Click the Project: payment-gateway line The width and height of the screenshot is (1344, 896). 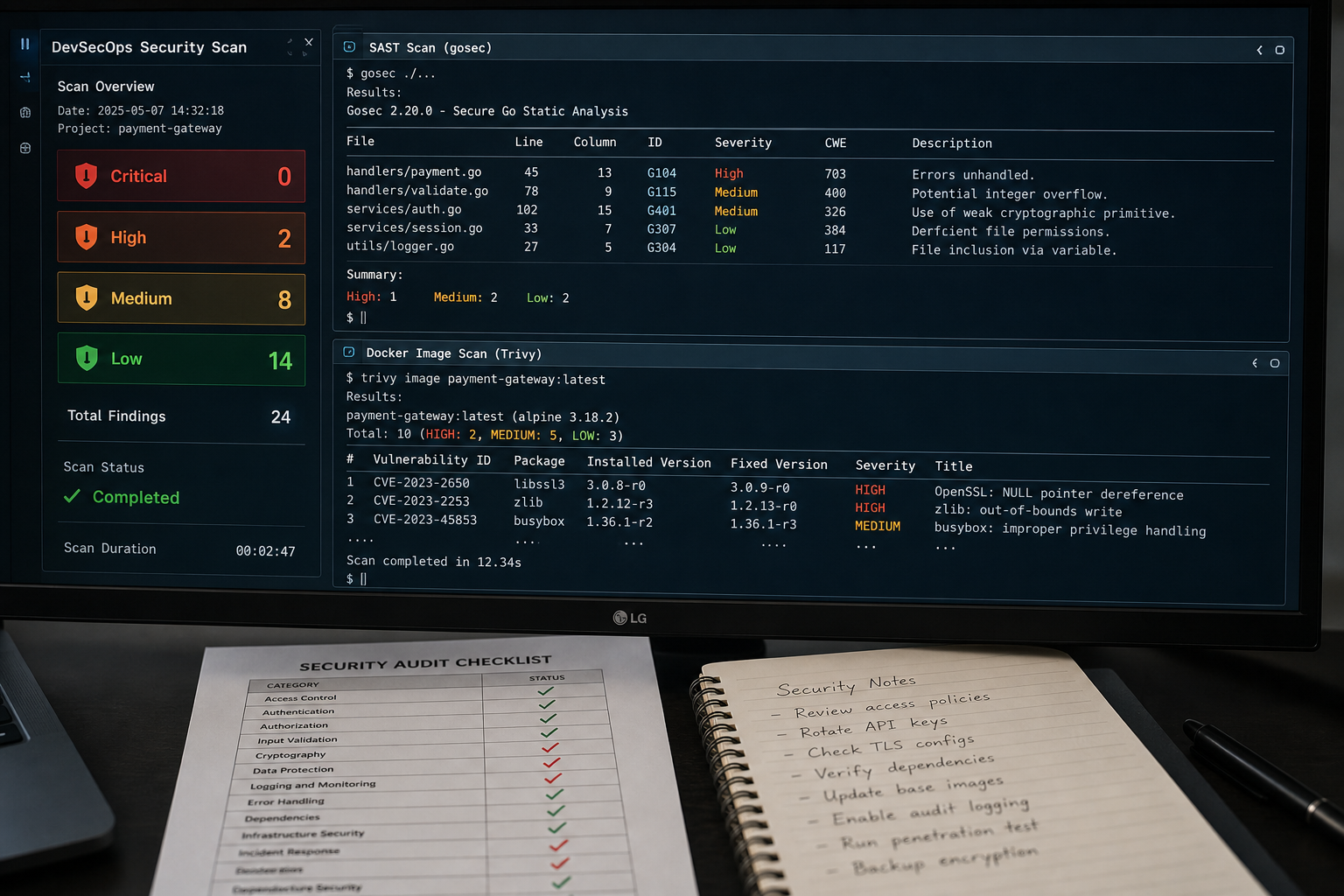click(x=140, y=129)
